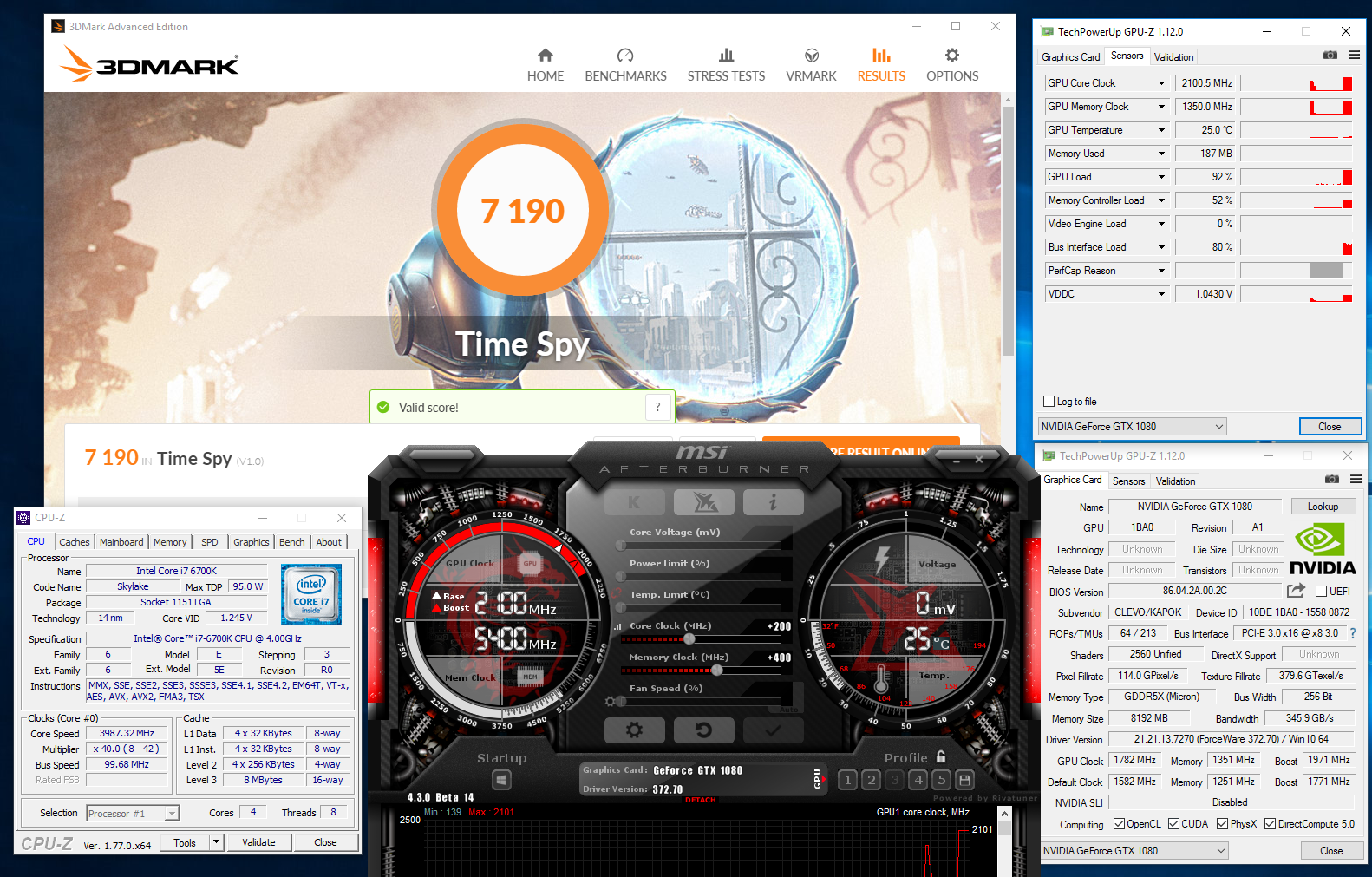This screenshot has height=877, width=1372.
Task: Go to the 3DMark HOME section
Action: 546,66
